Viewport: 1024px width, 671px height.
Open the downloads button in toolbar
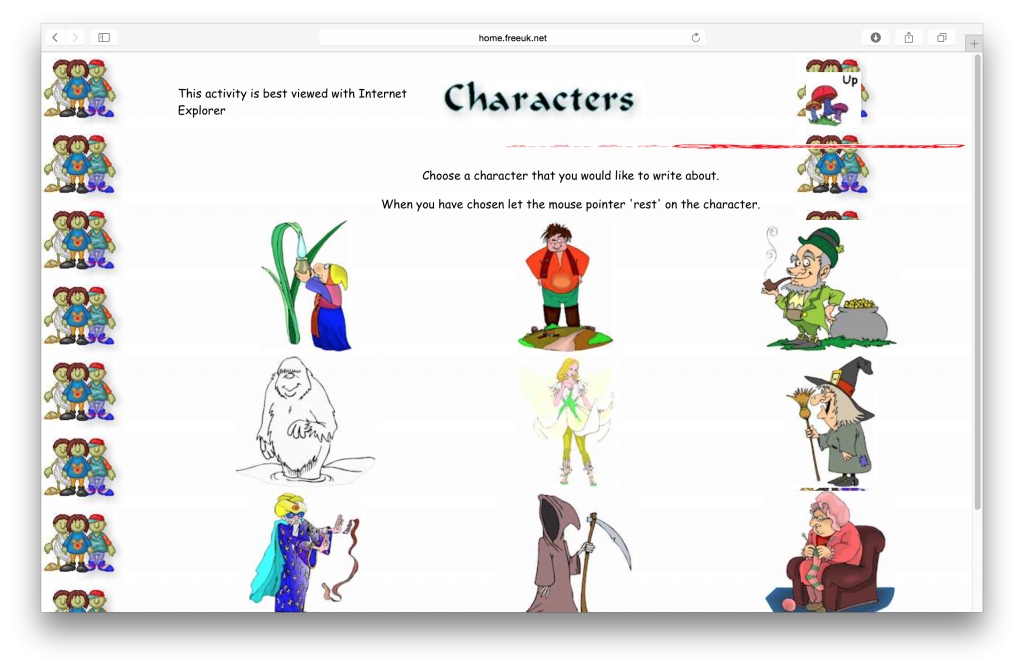876,37
